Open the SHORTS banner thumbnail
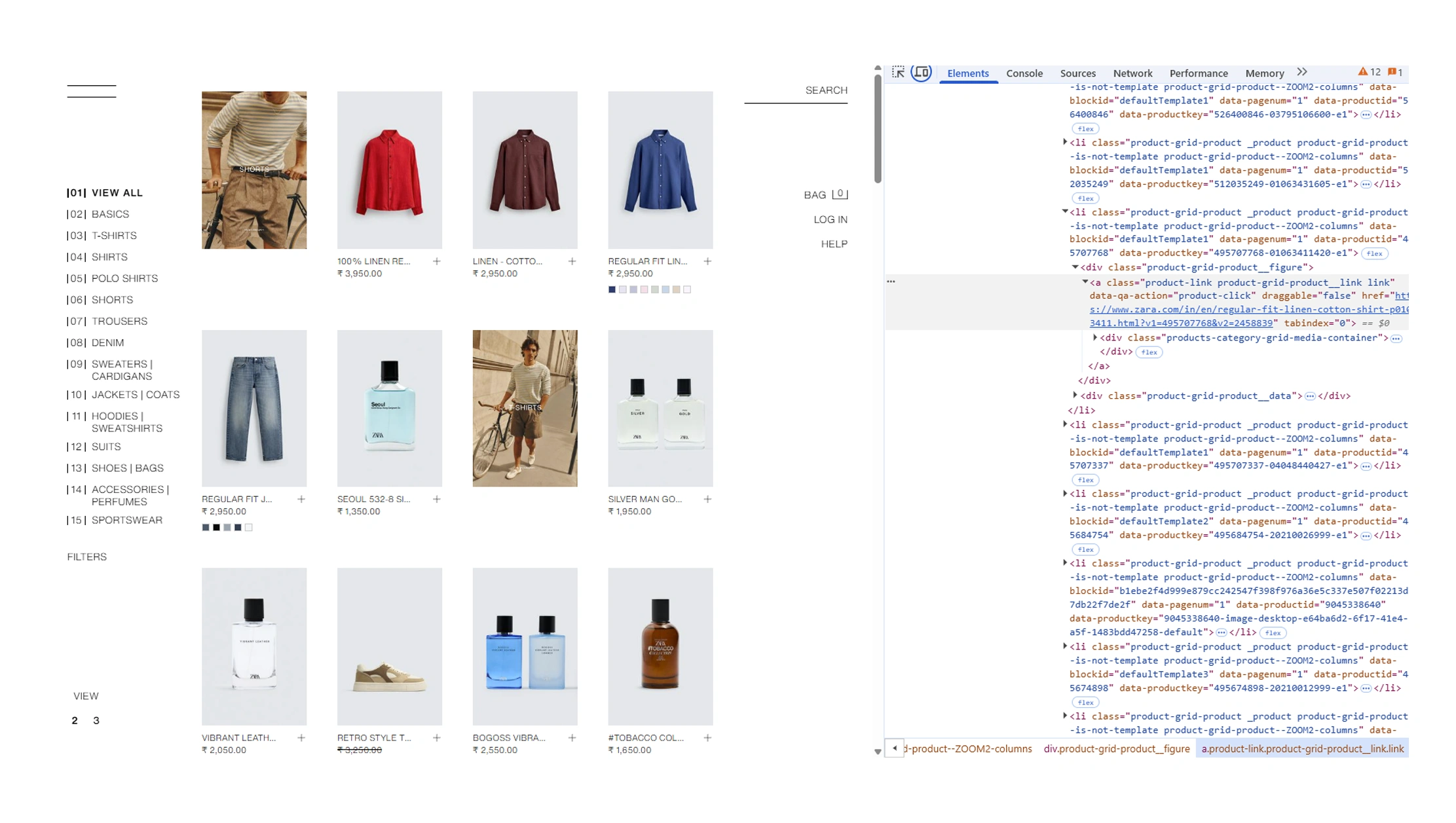 click(254, 170)
